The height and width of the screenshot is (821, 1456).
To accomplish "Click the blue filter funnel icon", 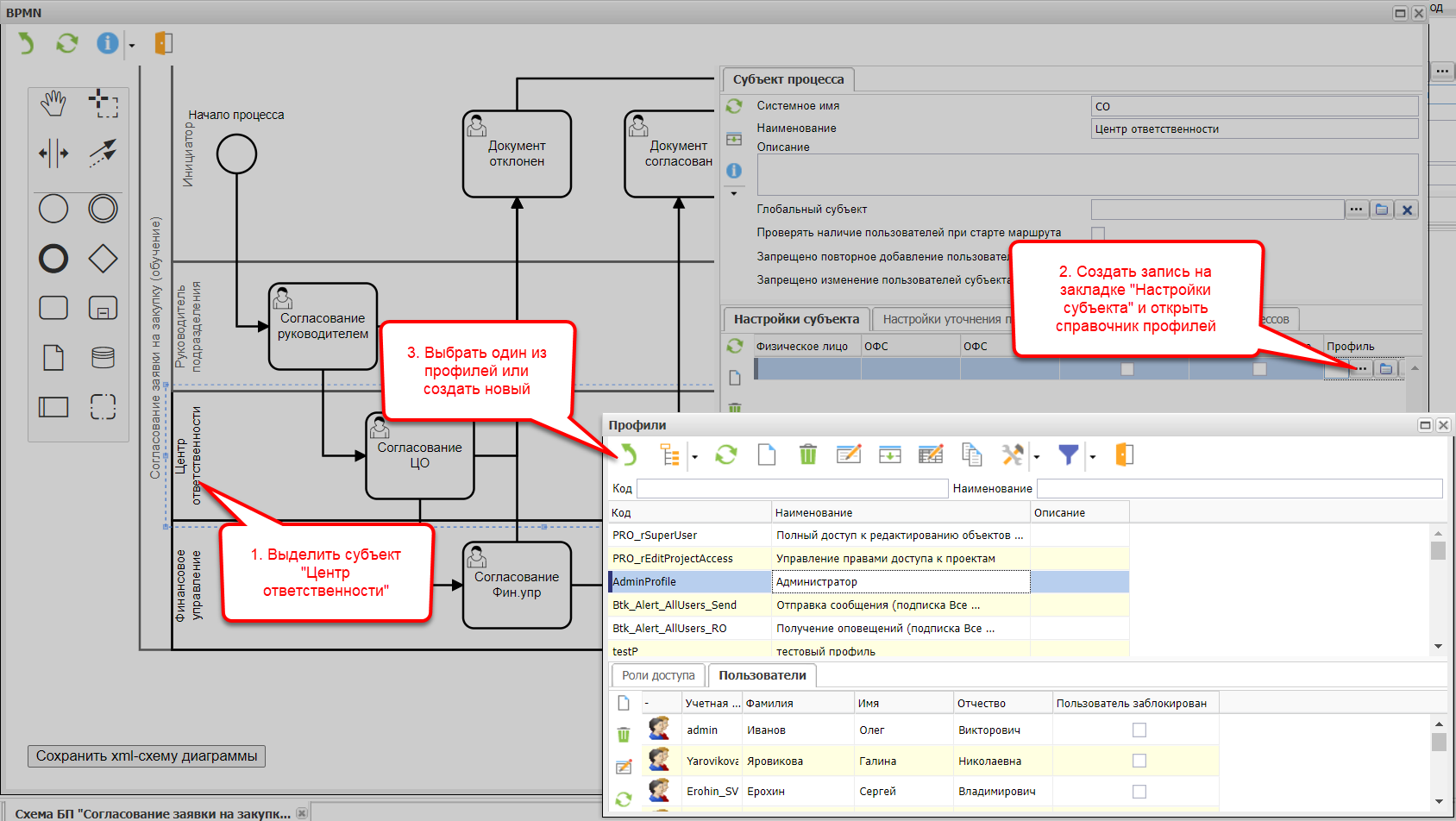I will click(1068, 454).
